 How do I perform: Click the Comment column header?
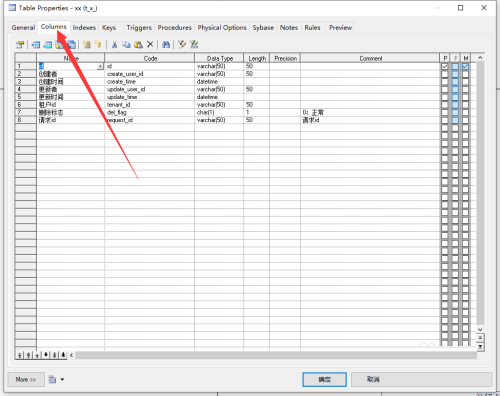[x=370, y=58]
